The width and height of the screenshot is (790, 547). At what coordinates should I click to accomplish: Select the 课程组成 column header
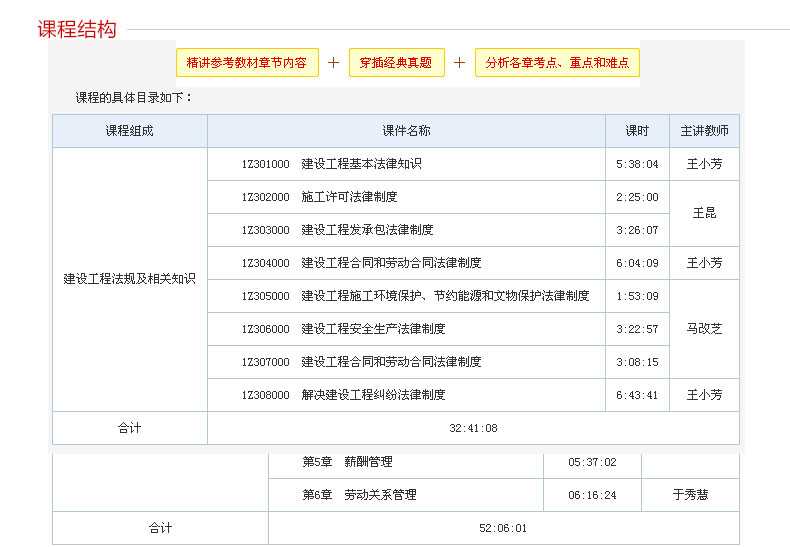pyautogui.click(x=130, y=131)
